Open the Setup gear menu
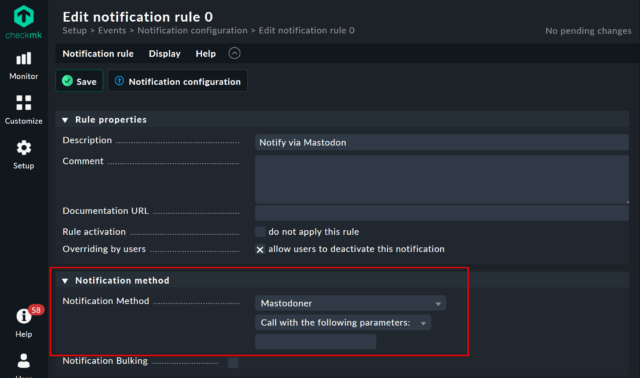Image resolution: width=640 pixels, height=378 pixels. click(x=24, y=155)
